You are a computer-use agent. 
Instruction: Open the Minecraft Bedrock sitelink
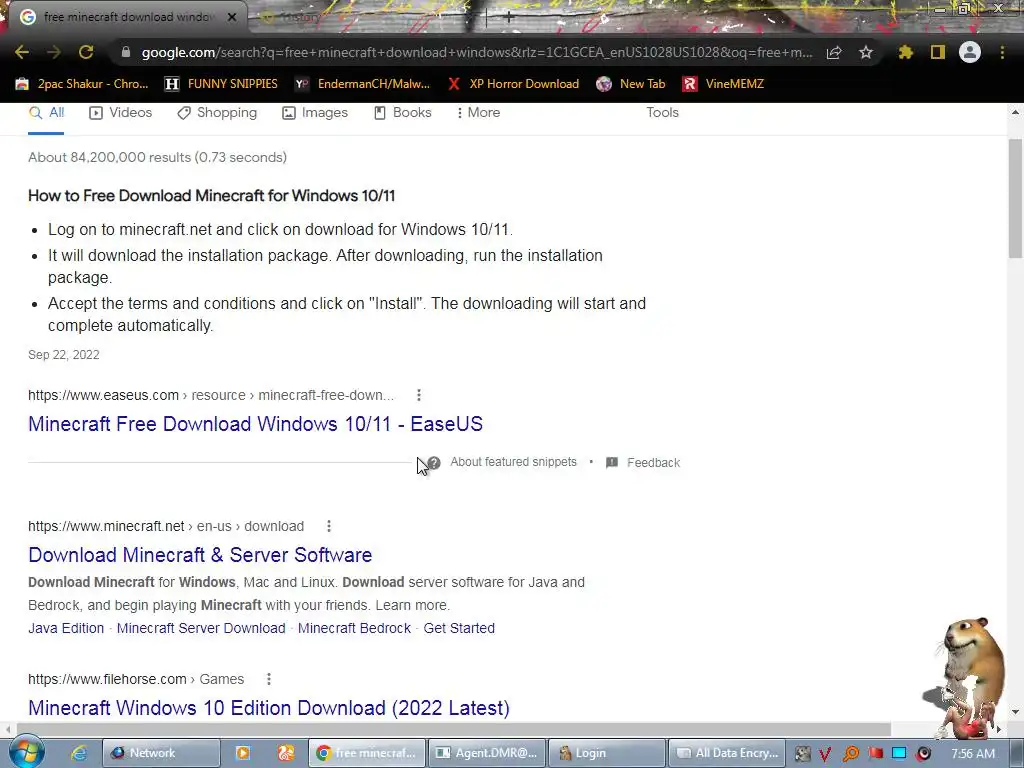(354, 628)
